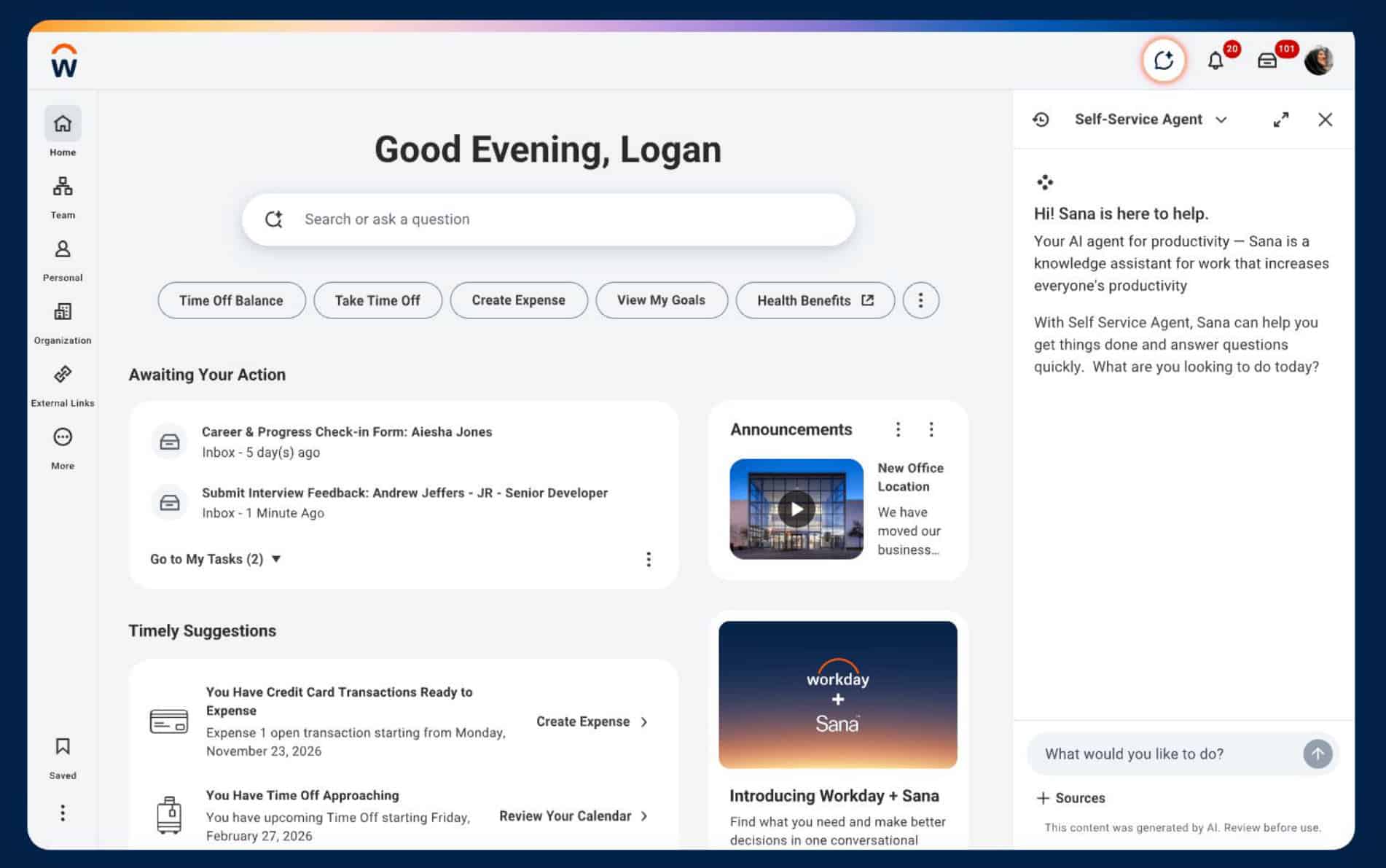This screenshot has height=868, width=1386.
Task: Open Organization in sidebar
Action: tap(63, 321)
